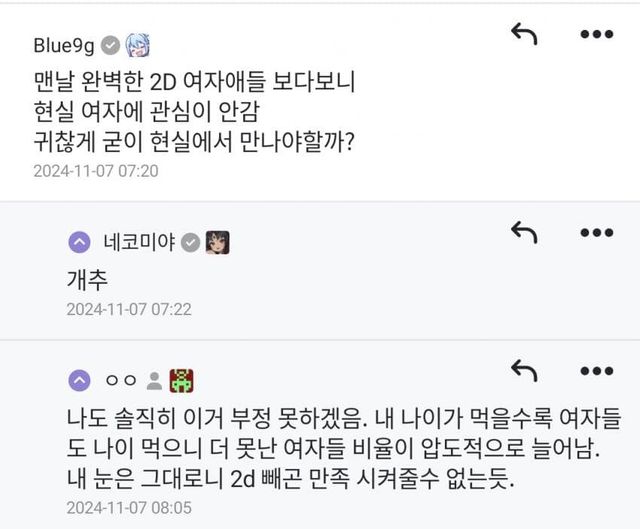This screenshot has height=529, width=640.
Task: Collapse the 네코미야 reply with the purple chevron
Action: 79,241
